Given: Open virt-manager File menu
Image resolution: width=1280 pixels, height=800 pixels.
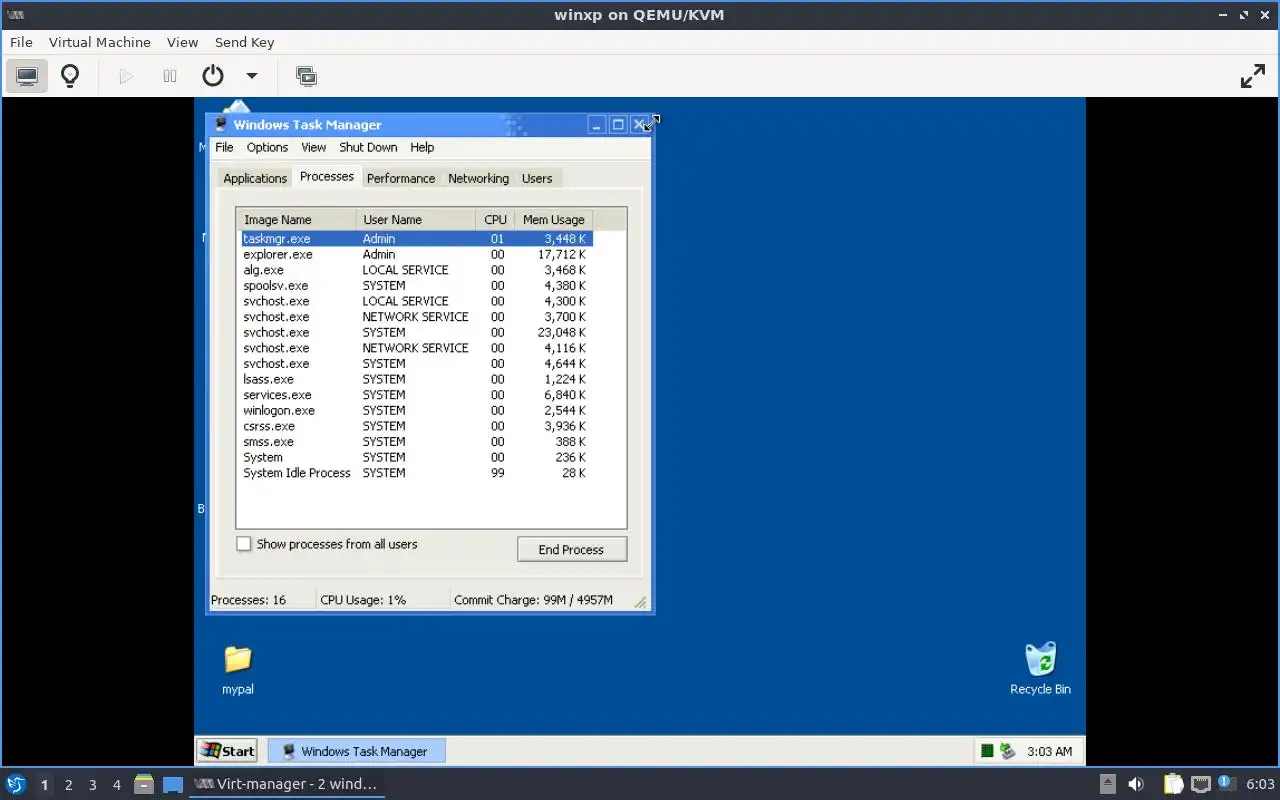Looking at the screenshot, I should [x=21, y=42].
